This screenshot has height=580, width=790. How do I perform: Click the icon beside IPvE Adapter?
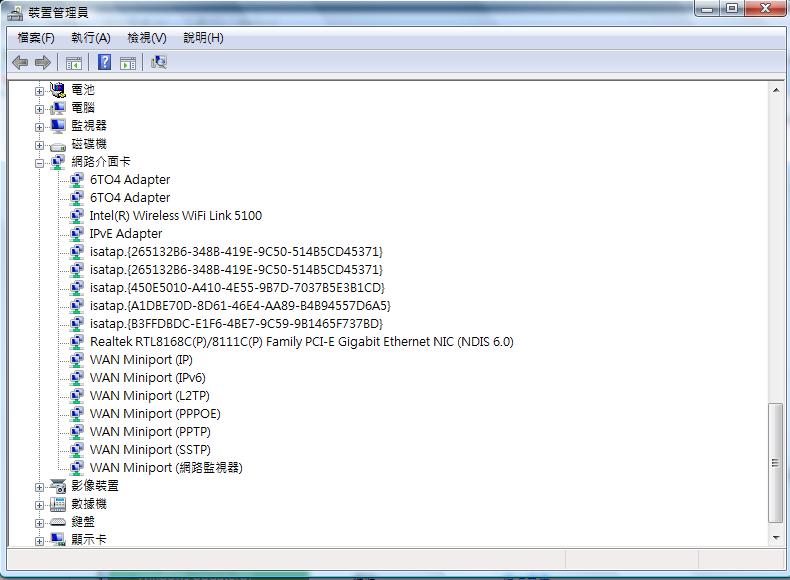(x=77, y=234)
